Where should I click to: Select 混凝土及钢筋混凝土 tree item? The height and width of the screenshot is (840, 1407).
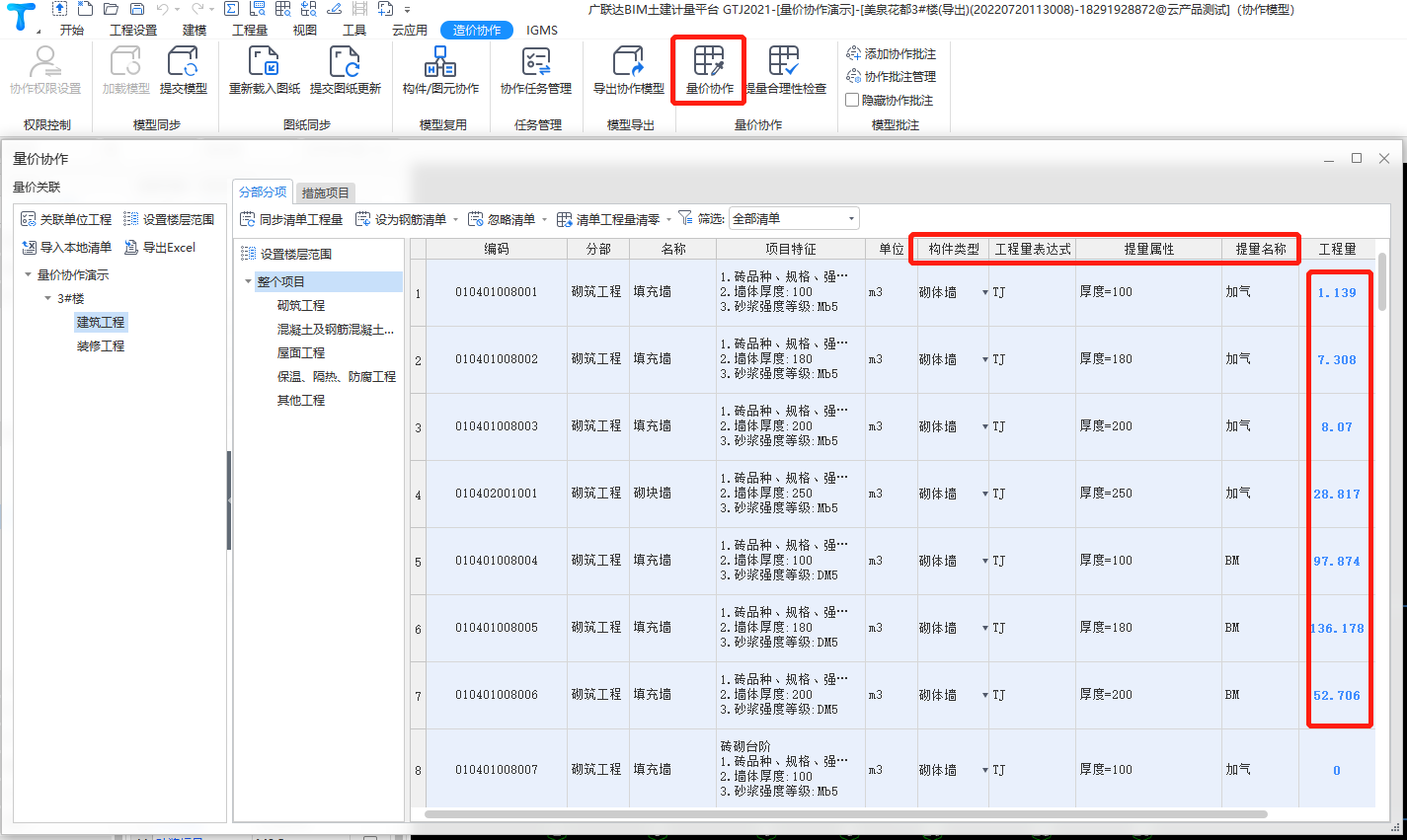[336, 329]
